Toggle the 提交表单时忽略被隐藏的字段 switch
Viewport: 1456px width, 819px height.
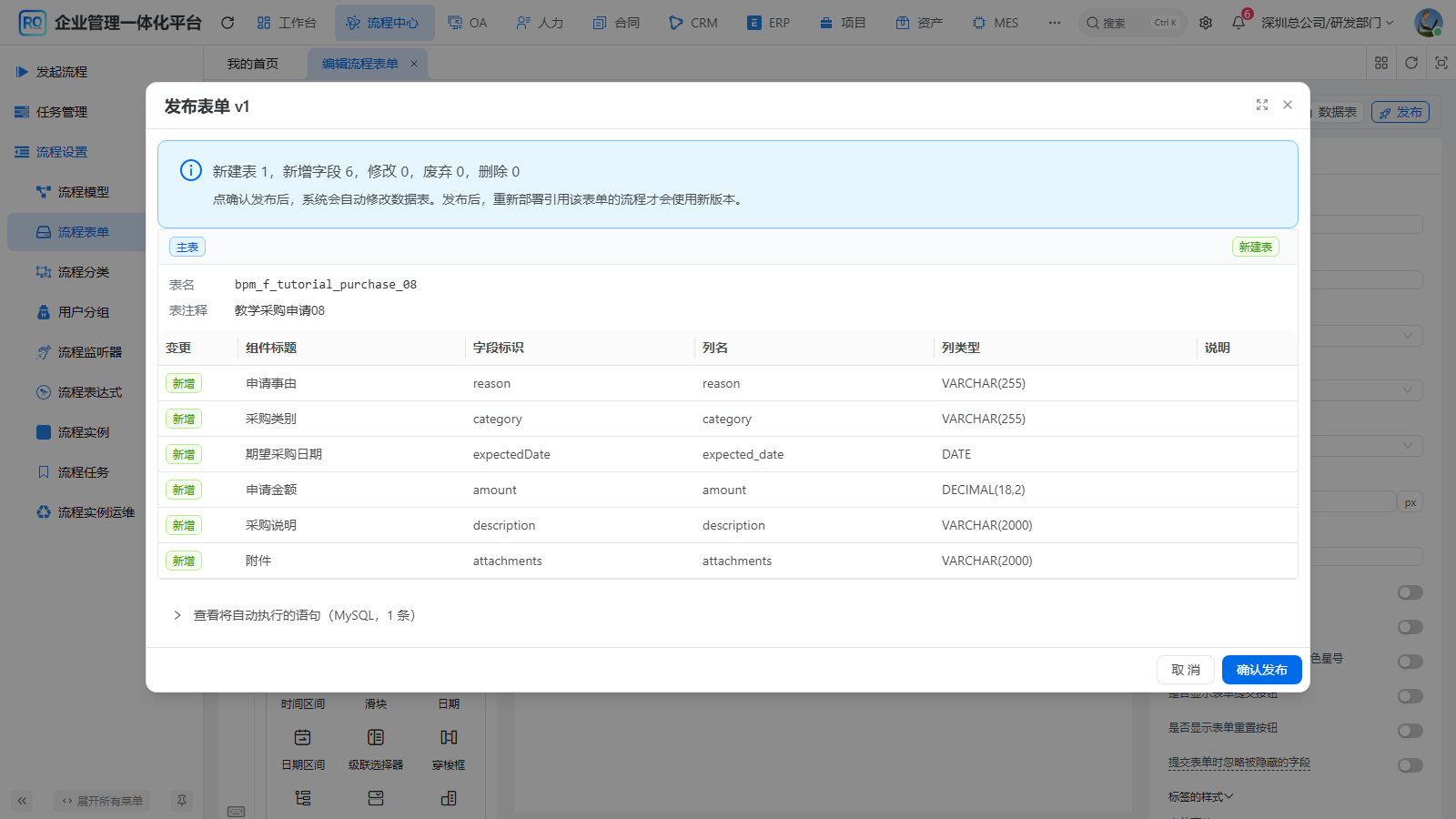pyautogui.click(x=1410, y=765)
